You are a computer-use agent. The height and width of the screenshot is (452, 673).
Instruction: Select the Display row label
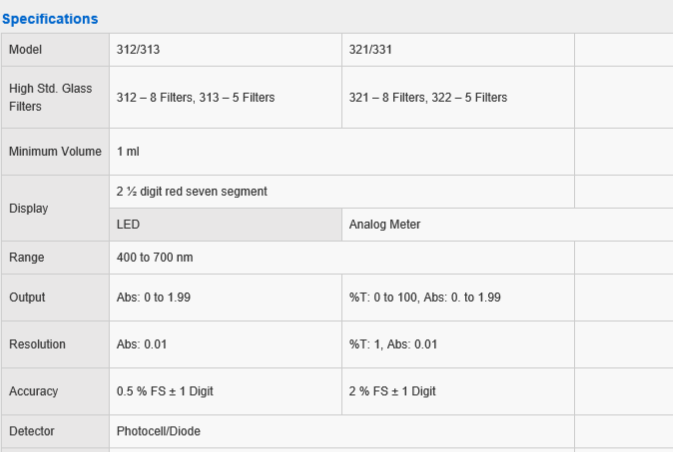coord(55,208)
